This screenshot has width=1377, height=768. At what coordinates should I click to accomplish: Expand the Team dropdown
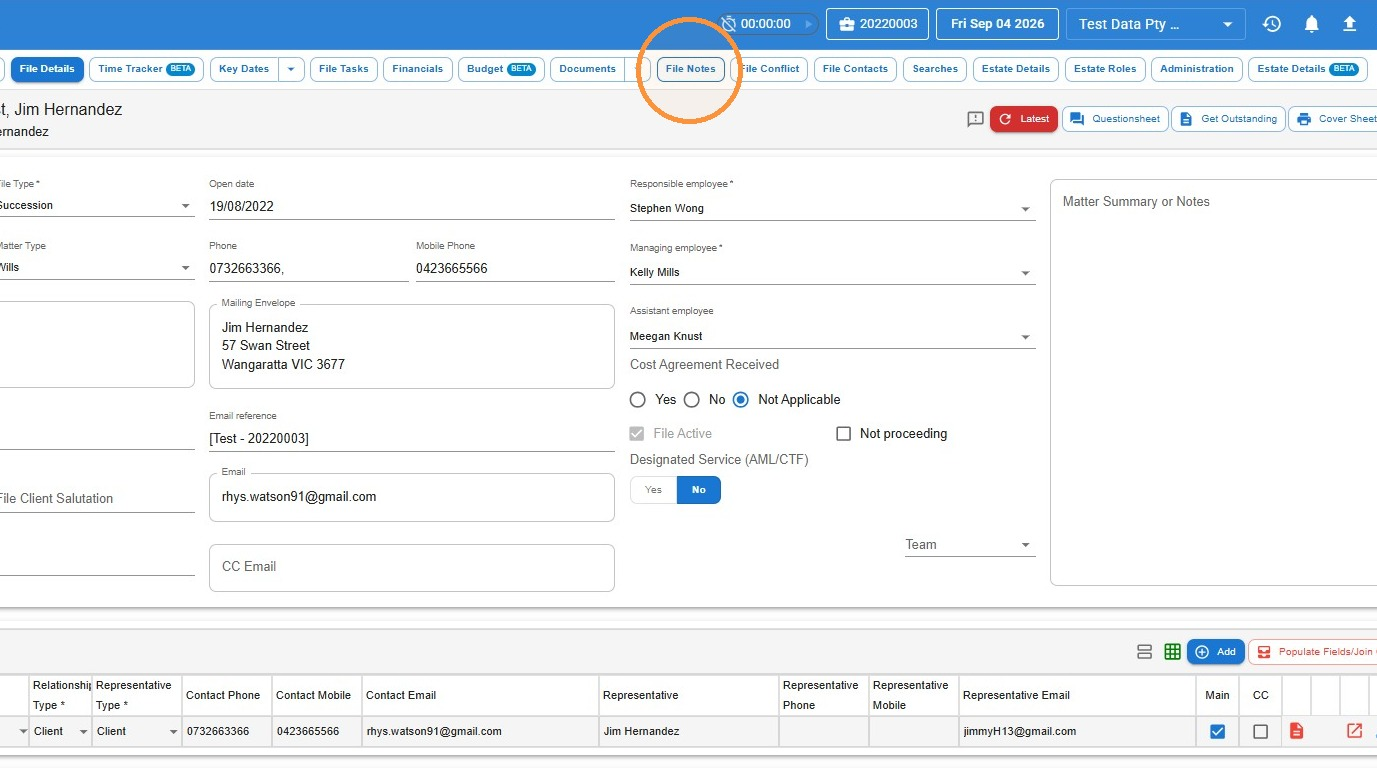pos(970,545)
